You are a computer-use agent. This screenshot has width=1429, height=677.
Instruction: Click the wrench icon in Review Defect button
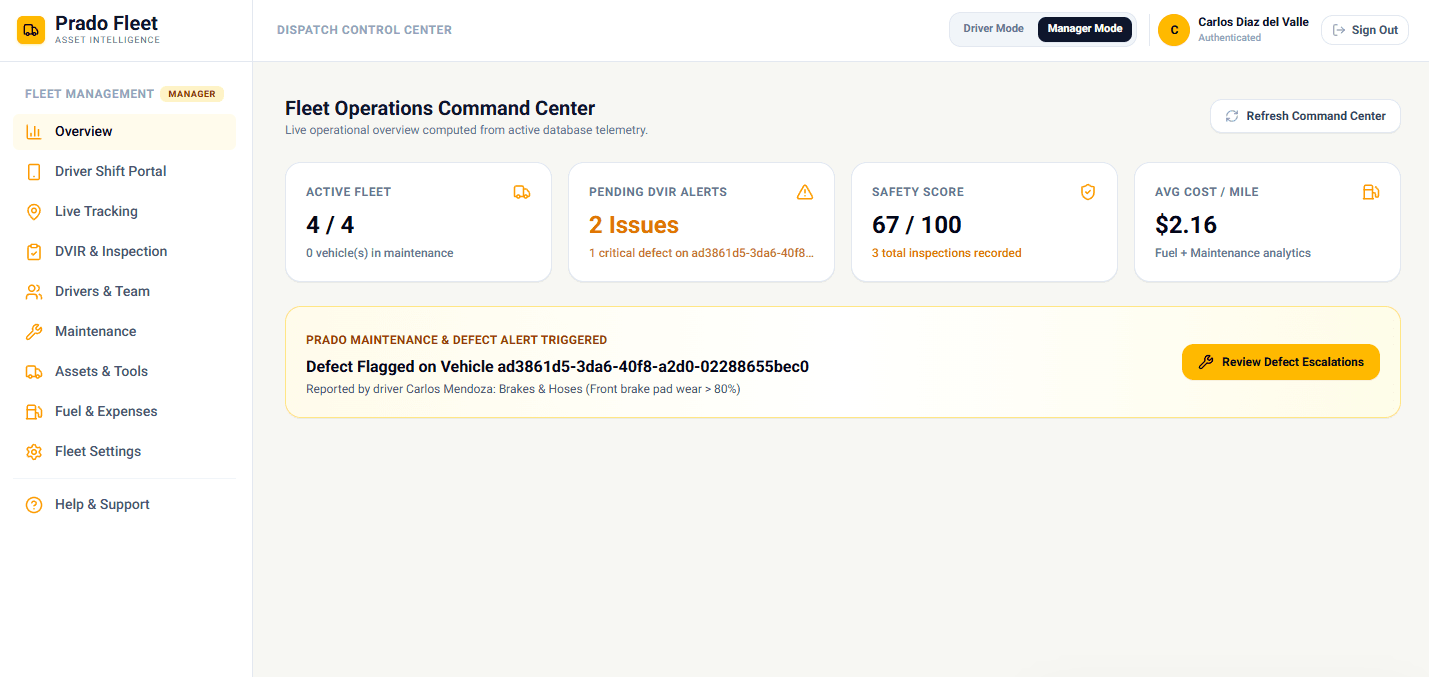click(x=1206, y=362)
